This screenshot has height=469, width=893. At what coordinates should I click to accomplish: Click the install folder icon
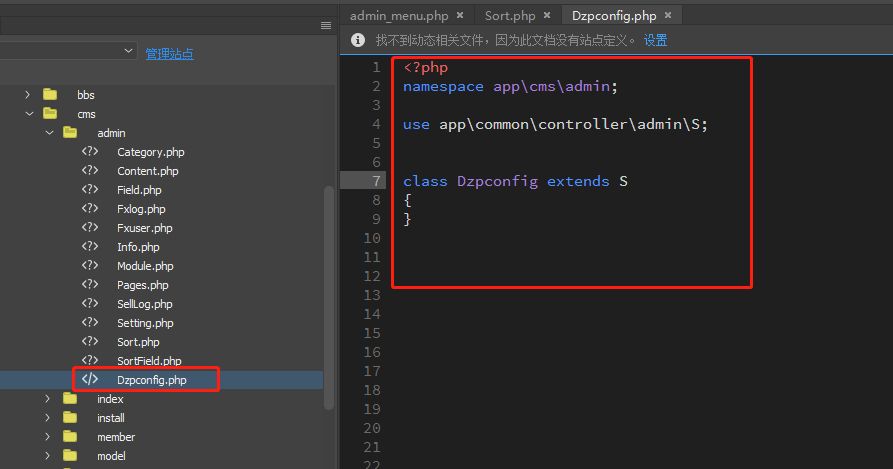pos(70,418)
